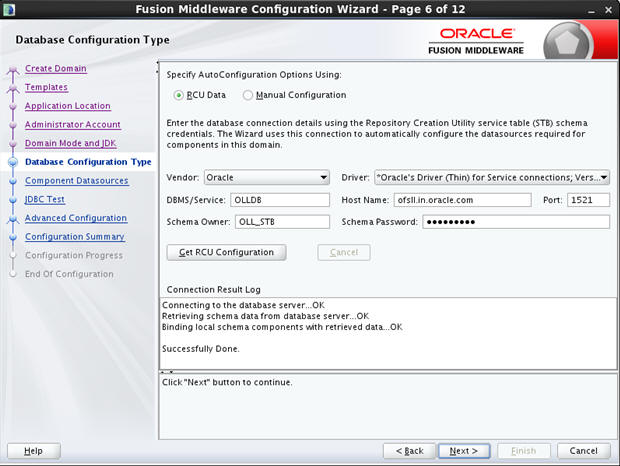Click the 'Click "Next" button to continue' message
The height and width of the screenshot is (466, 620).
point(227,383)
